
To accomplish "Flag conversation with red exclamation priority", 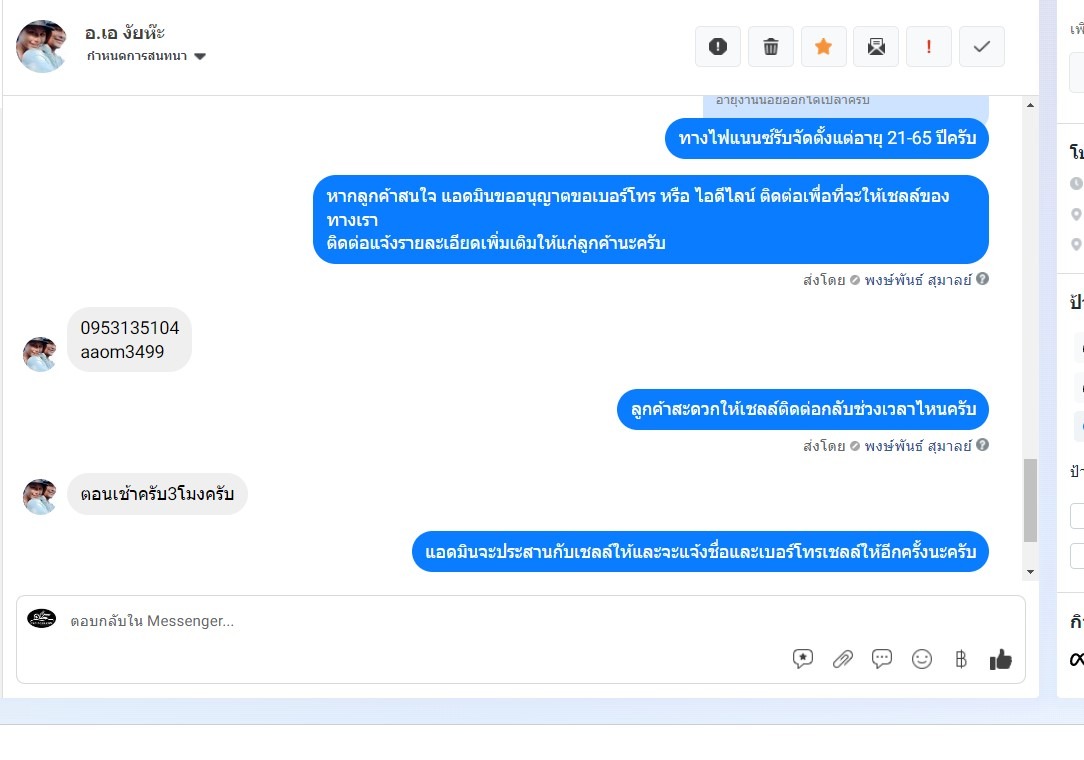I will (928, 46).
